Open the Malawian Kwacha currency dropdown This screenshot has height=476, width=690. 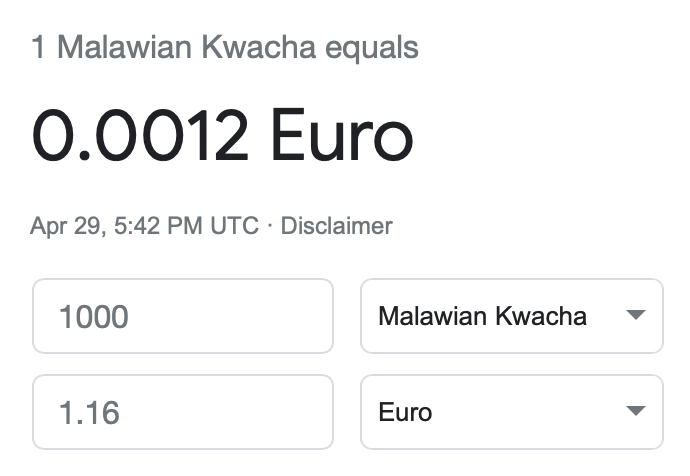tap(511, 316)
